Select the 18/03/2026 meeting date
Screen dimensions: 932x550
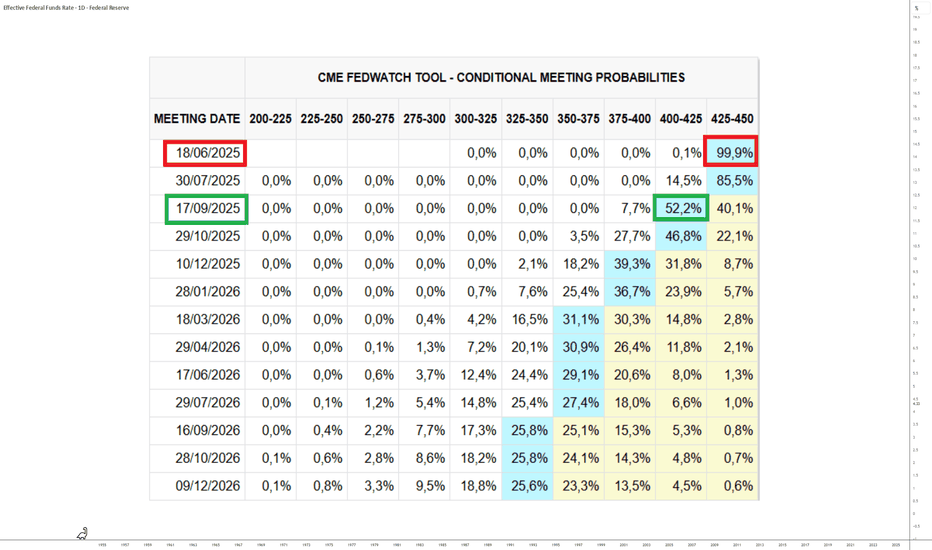207,320
